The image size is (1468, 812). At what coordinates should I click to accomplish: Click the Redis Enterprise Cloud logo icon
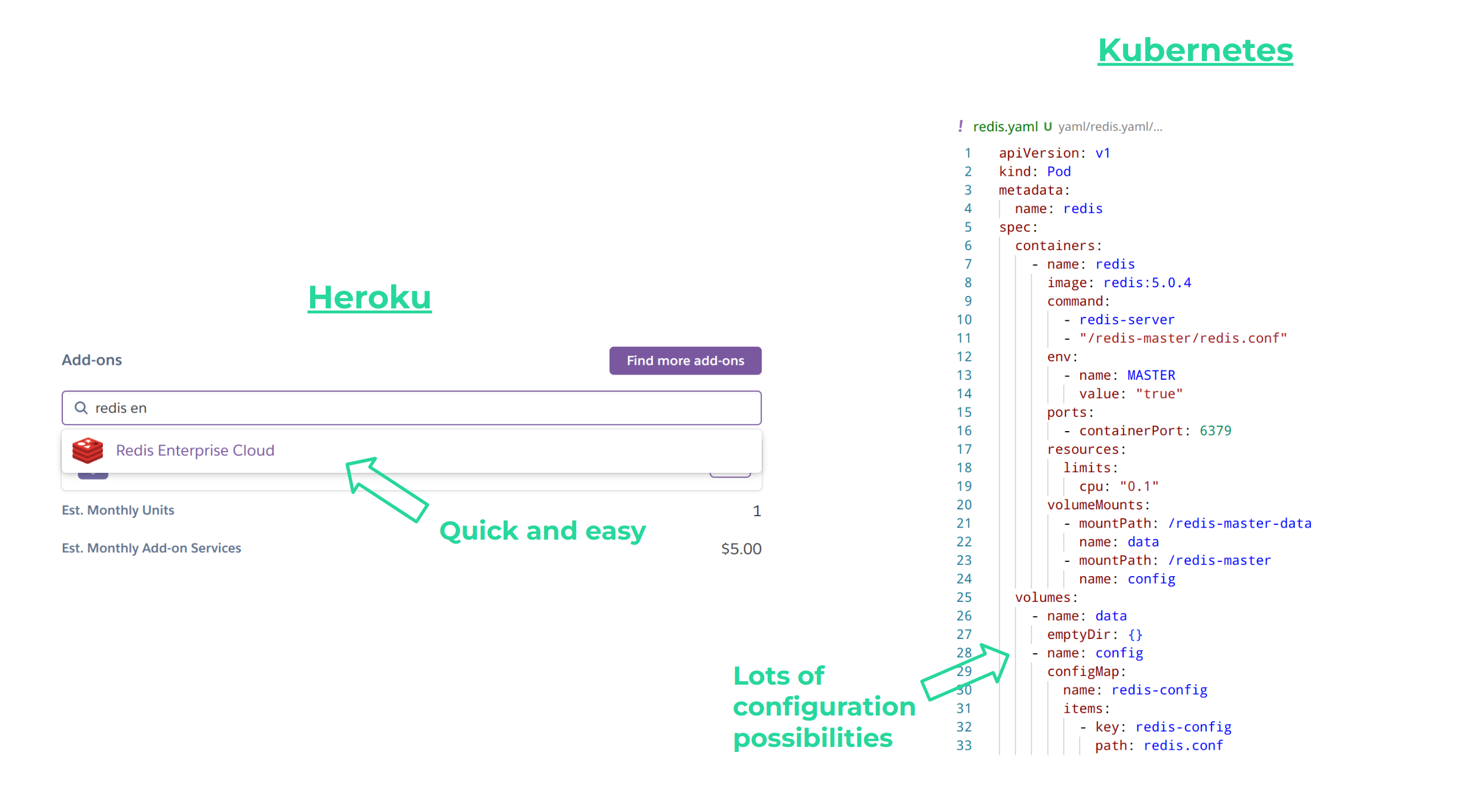tap(87, 451)
